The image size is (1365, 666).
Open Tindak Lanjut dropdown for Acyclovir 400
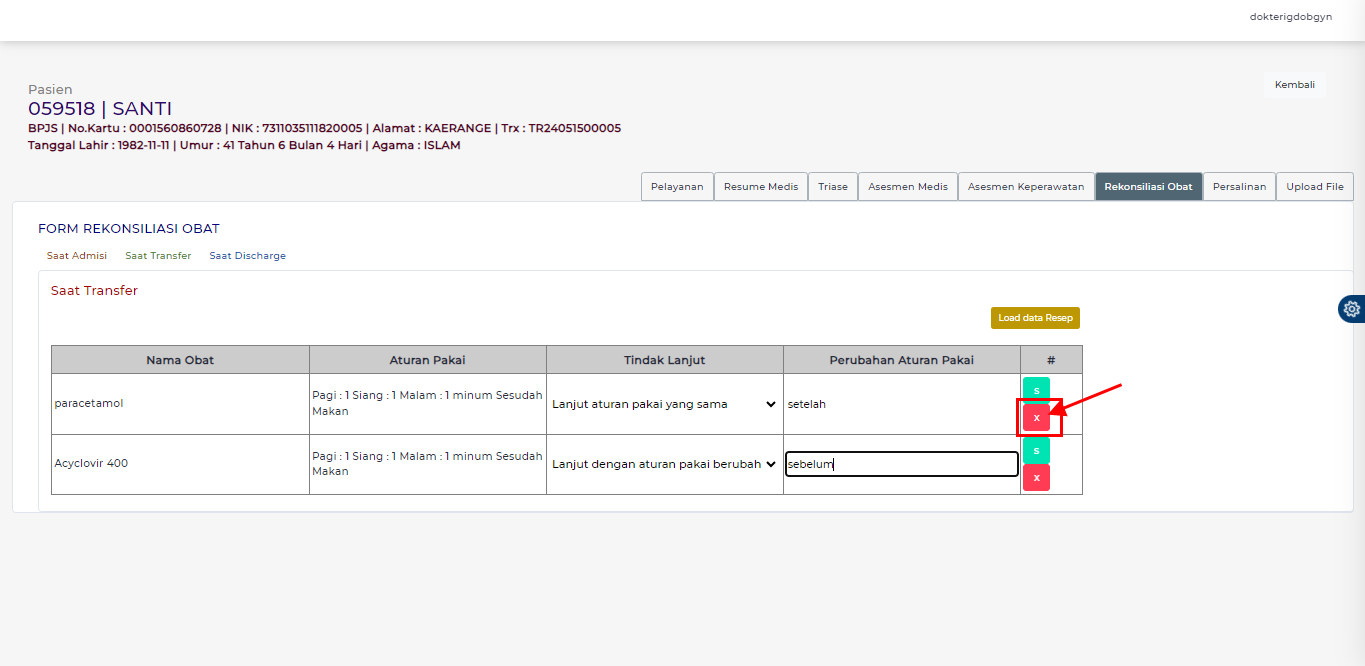tap(664, 464)
